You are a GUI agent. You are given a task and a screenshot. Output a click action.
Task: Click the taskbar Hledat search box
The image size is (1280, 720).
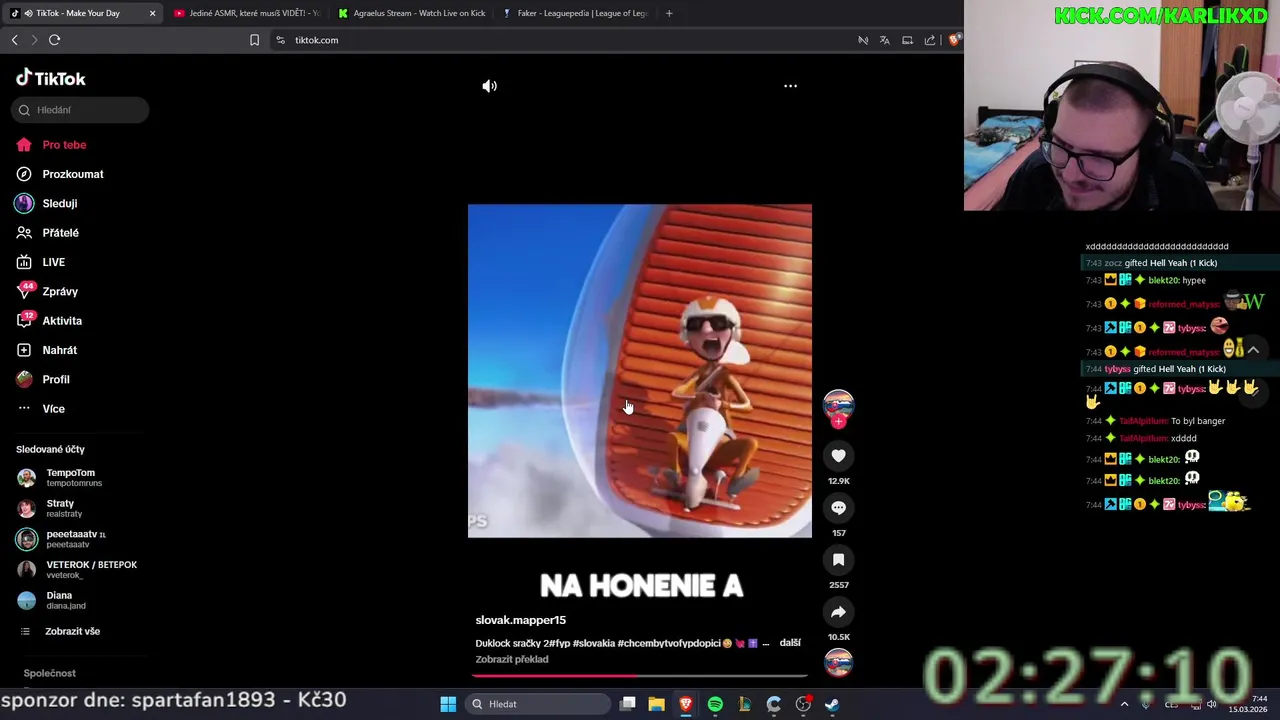[x=538, y=704]
